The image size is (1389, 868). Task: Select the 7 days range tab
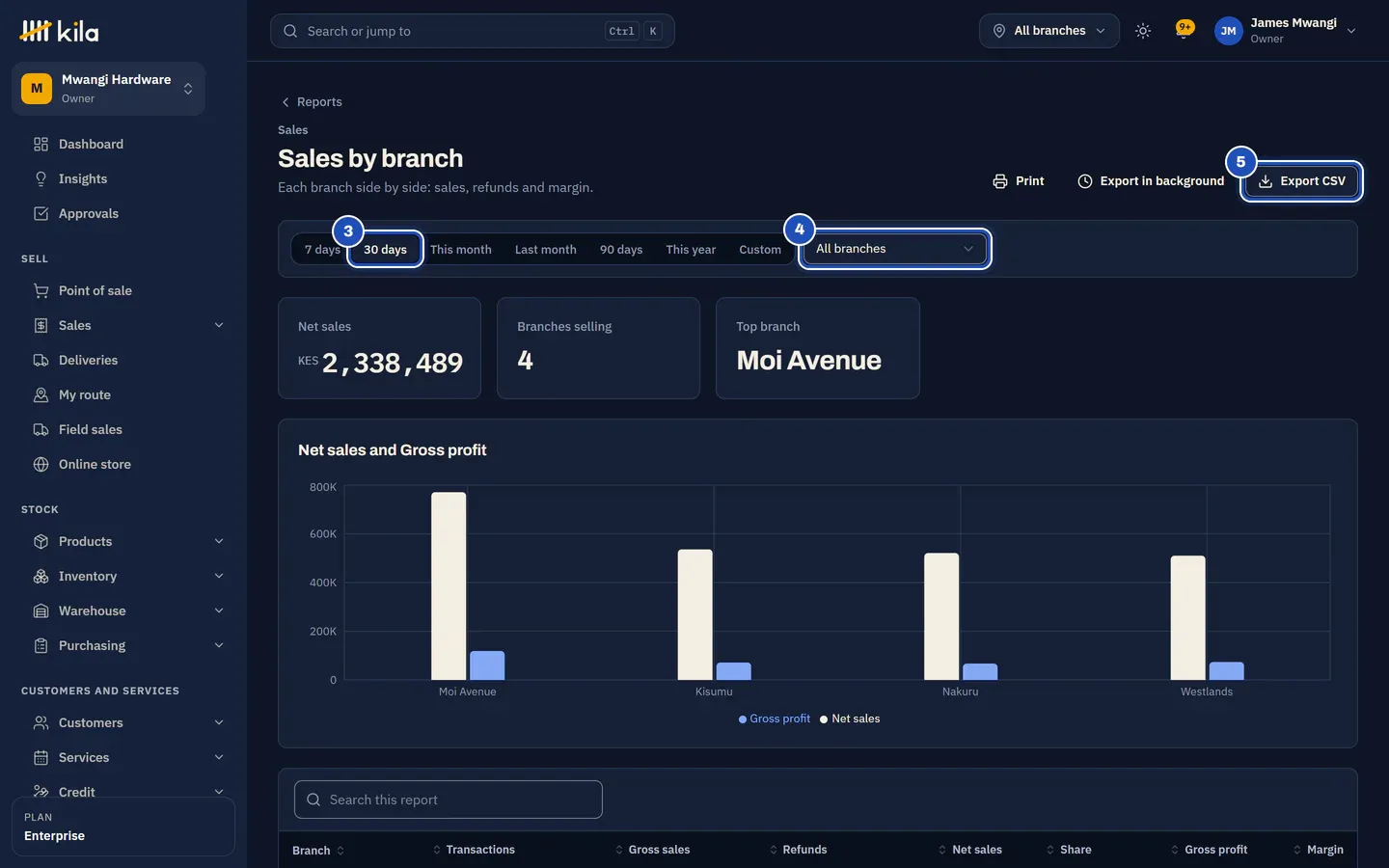click(322, 249)
